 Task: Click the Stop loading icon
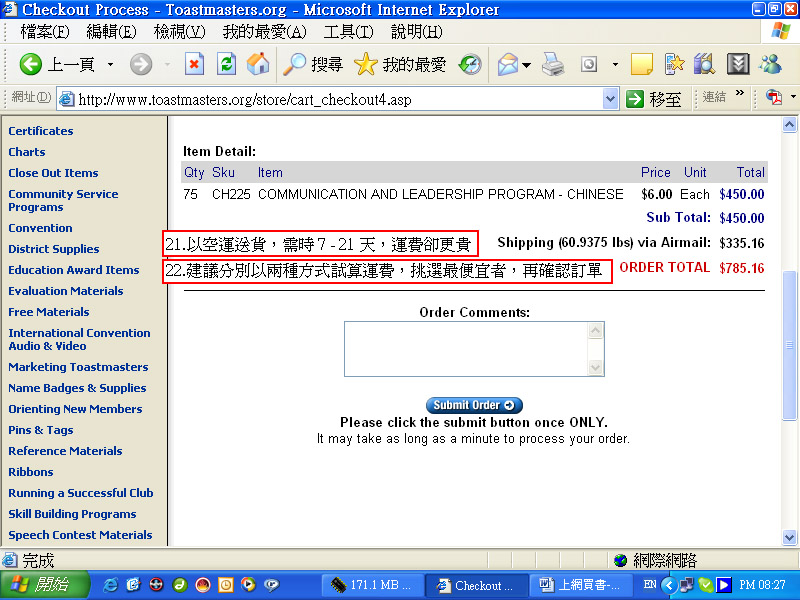194,65
